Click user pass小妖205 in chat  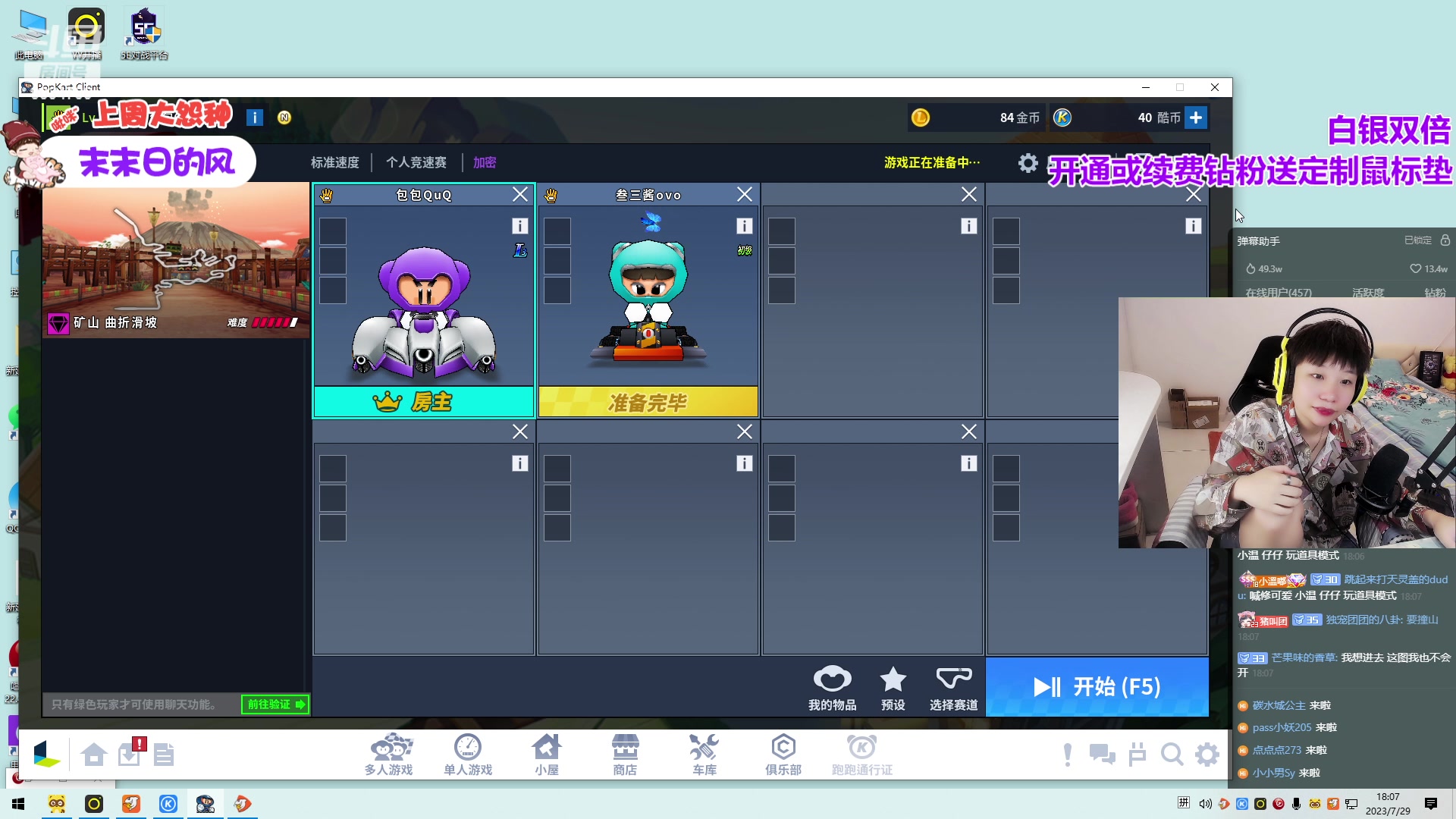coord(1282,727)
